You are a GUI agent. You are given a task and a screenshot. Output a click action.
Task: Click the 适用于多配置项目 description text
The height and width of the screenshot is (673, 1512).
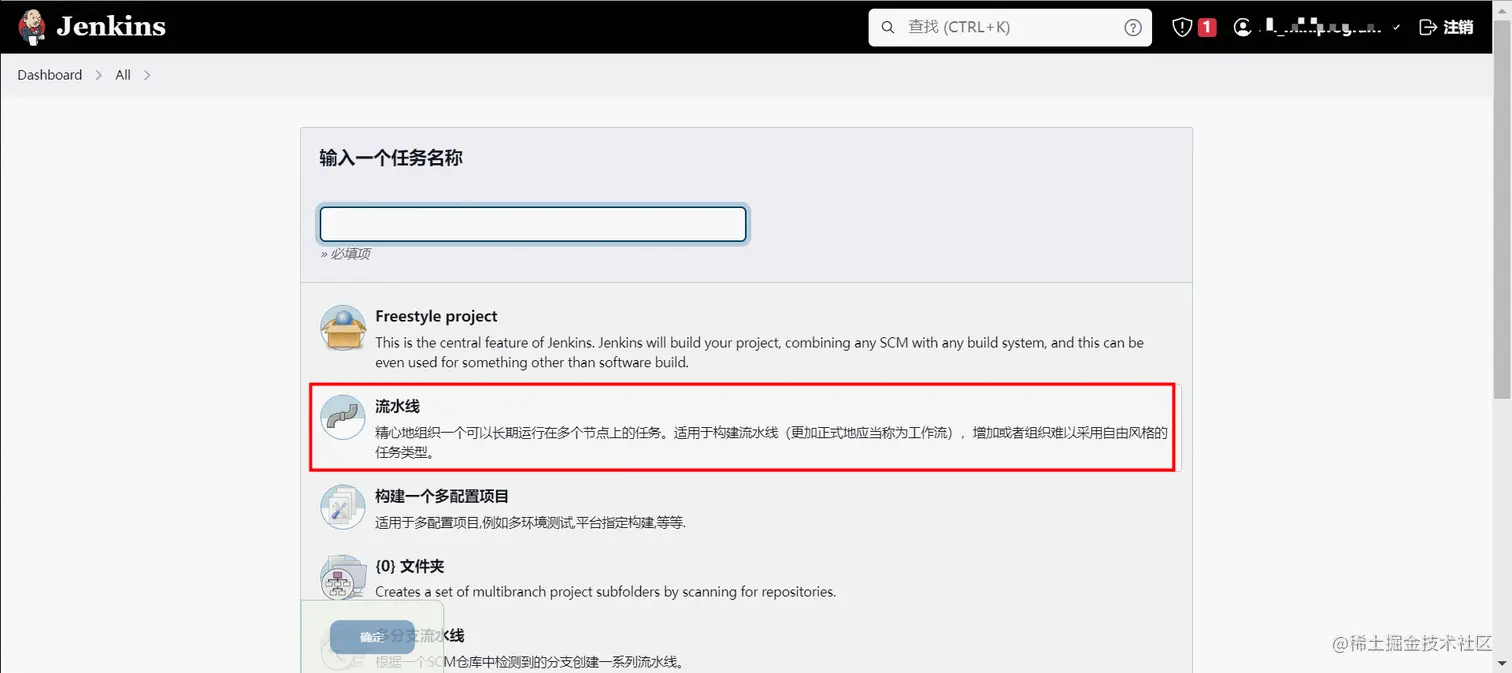coord(530,522)
